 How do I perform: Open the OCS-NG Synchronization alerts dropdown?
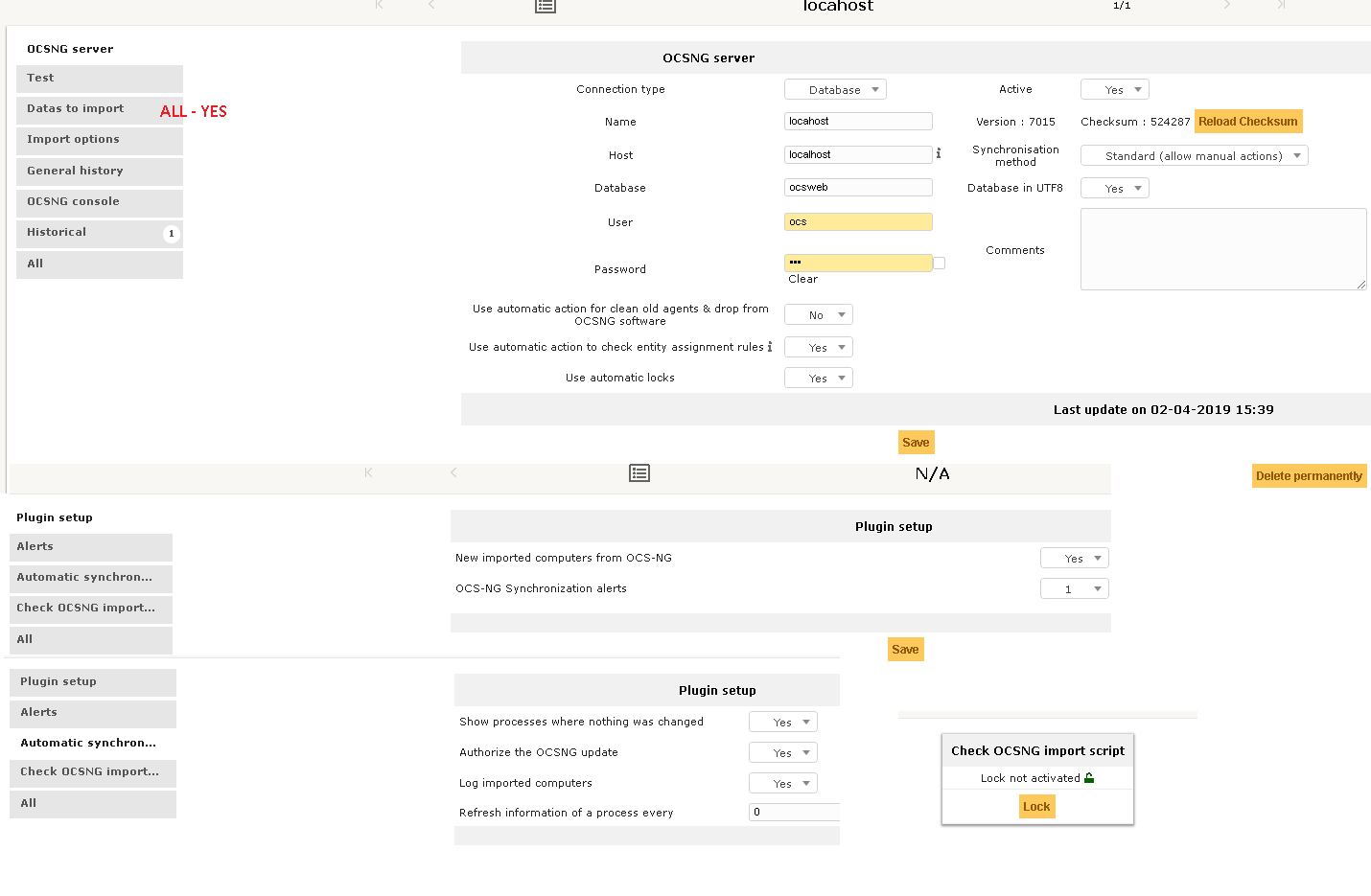pyautogui.click(x=1074, y=587)
